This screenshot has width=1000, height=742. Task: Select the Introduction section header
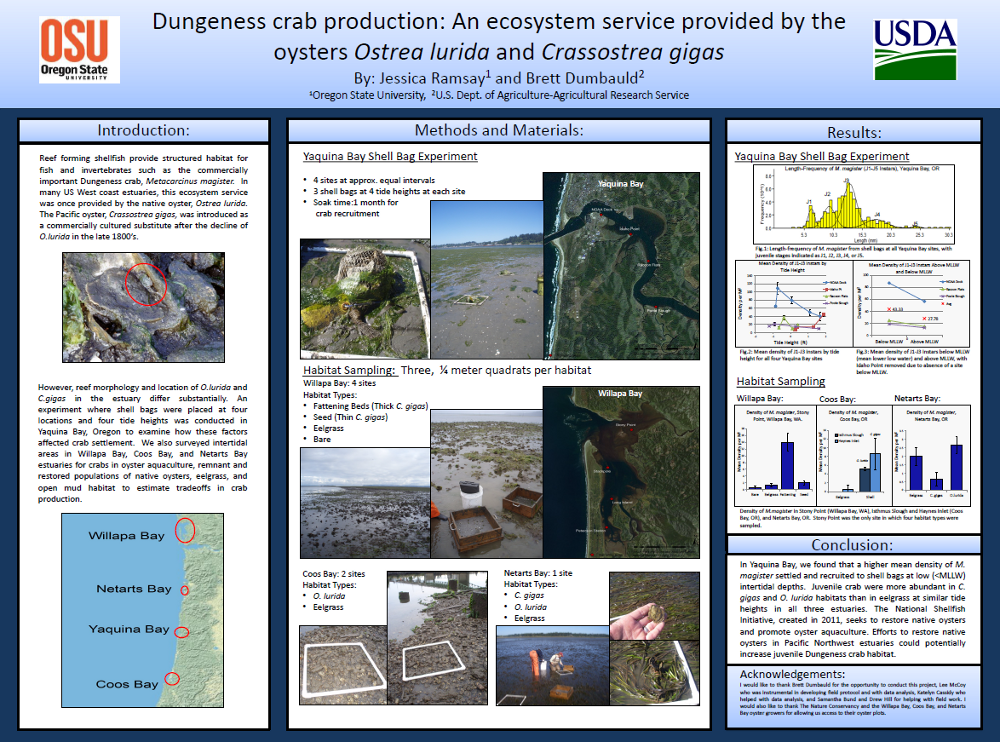point(143,130)
